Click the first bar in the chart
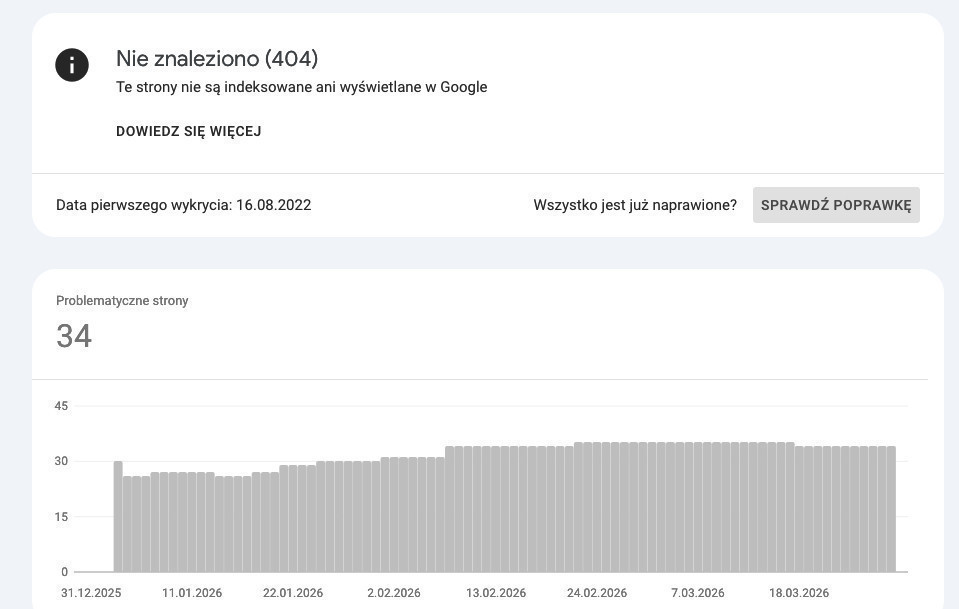 tap(118, 516)
